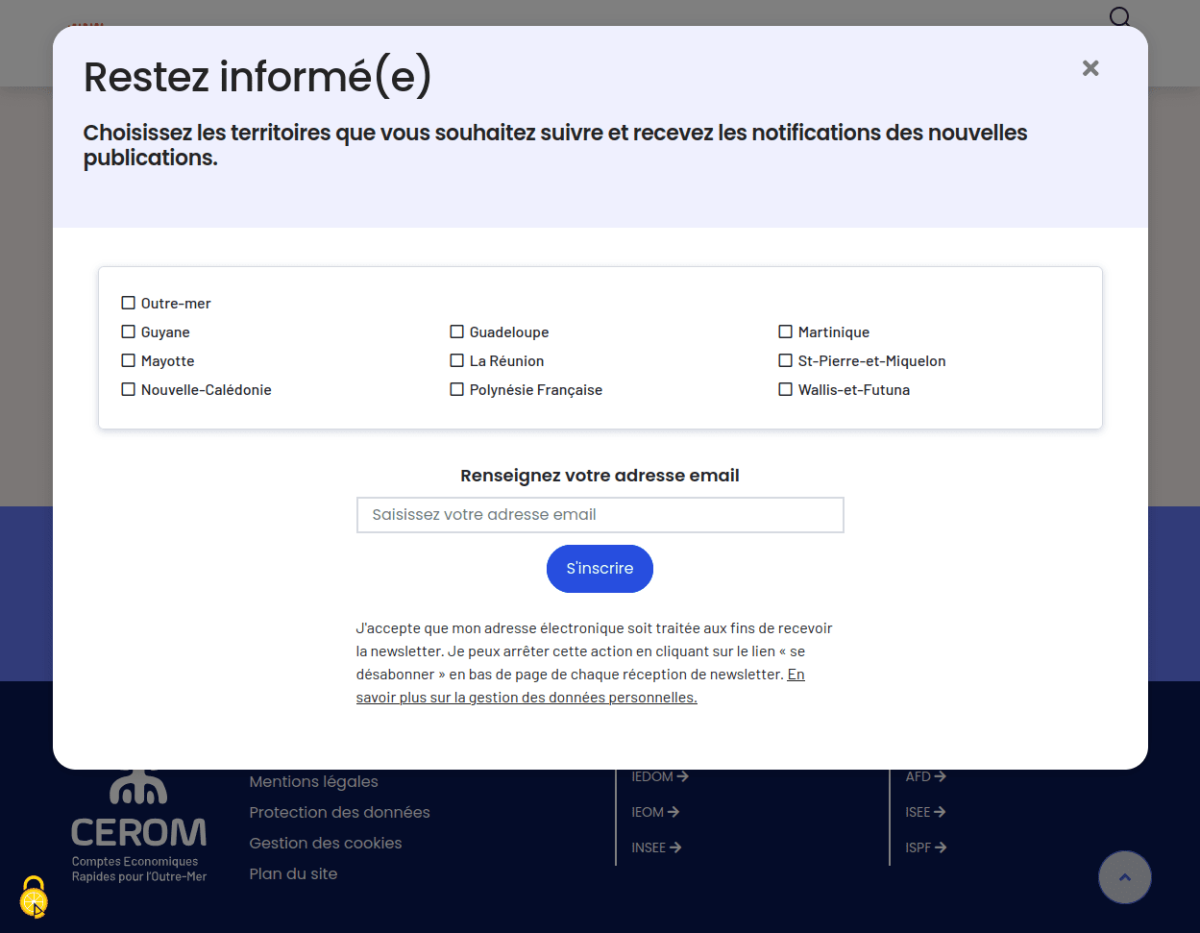
Task: Close the Restez informé(e) popup
Action: (1090, 68)
